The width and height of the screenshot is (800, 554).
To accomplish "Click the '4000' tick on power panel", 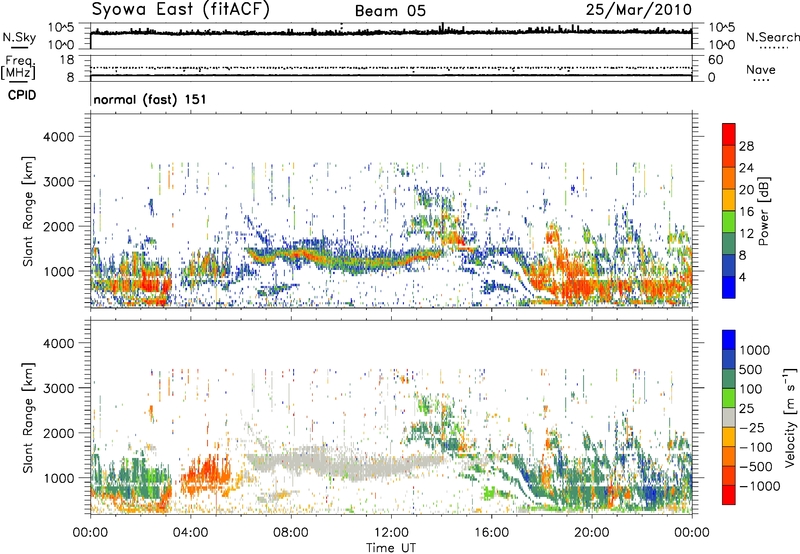I will pos(59,137).
